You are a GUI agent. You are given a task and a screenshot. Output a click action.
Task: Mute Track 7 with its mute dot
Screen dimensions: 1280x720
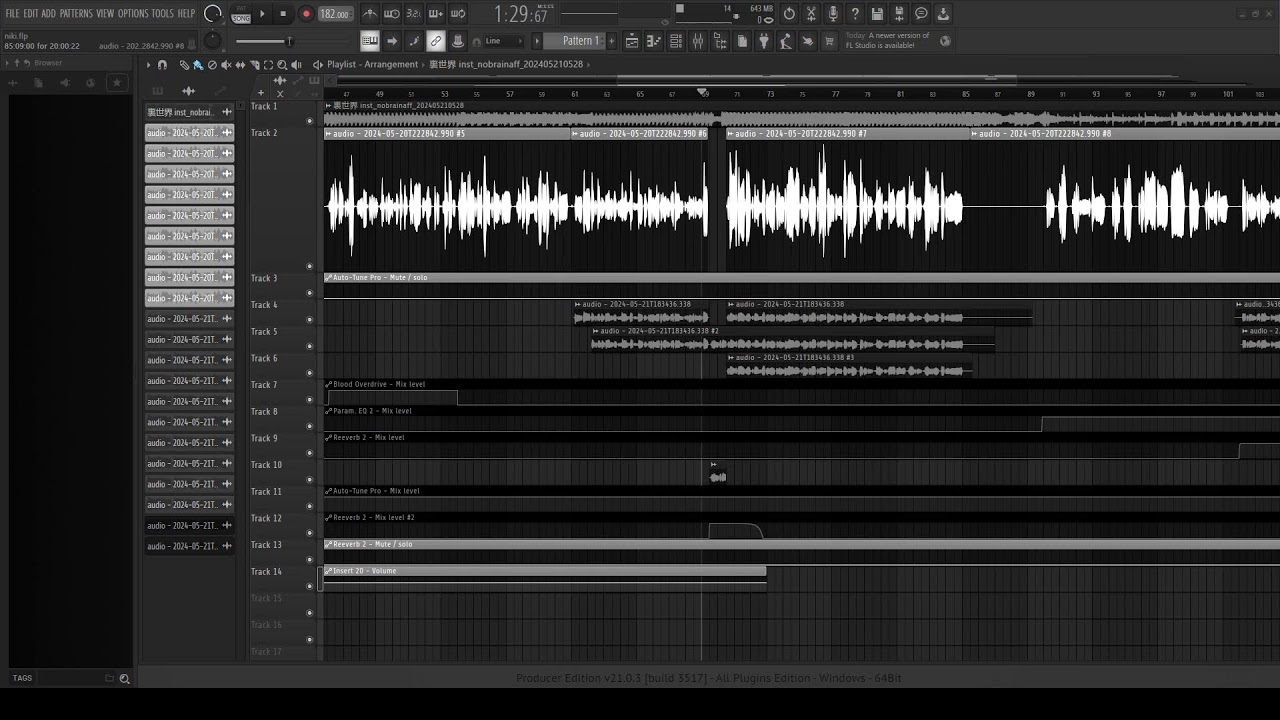point(309,400)
